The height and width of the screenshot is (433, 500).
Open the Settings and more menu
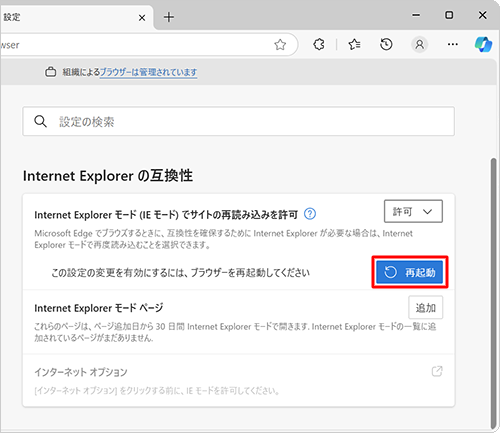[x=452, y=44]
